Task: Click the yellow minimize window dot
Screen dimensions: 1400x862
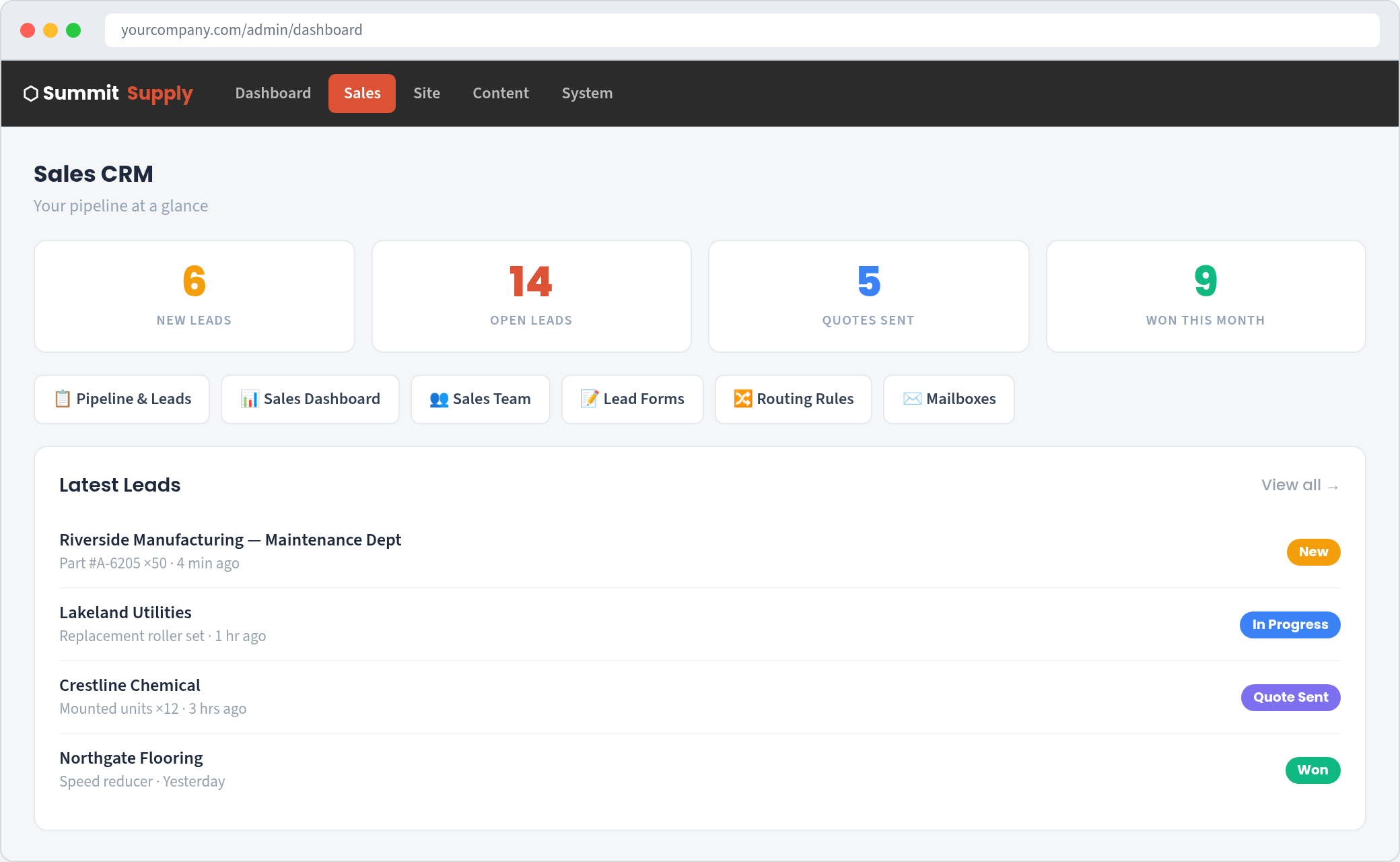Action: [x=50, y=30]
